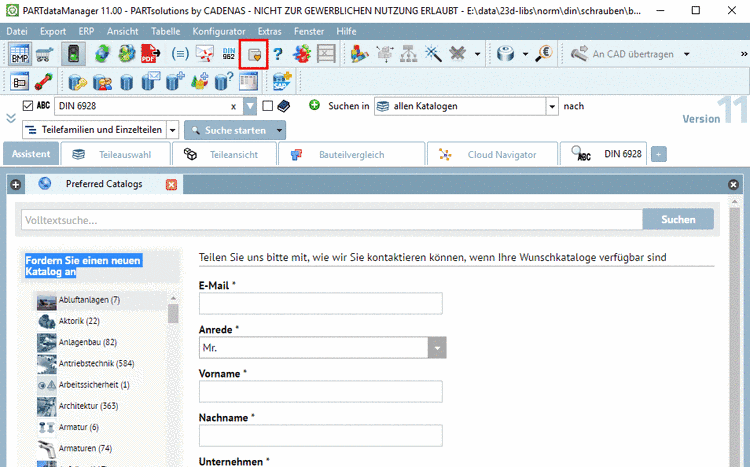The image size is (750, 467).
Task: Open the shopping cart toolbar icon
Action: pyautogui.click(x=44, y=54)
